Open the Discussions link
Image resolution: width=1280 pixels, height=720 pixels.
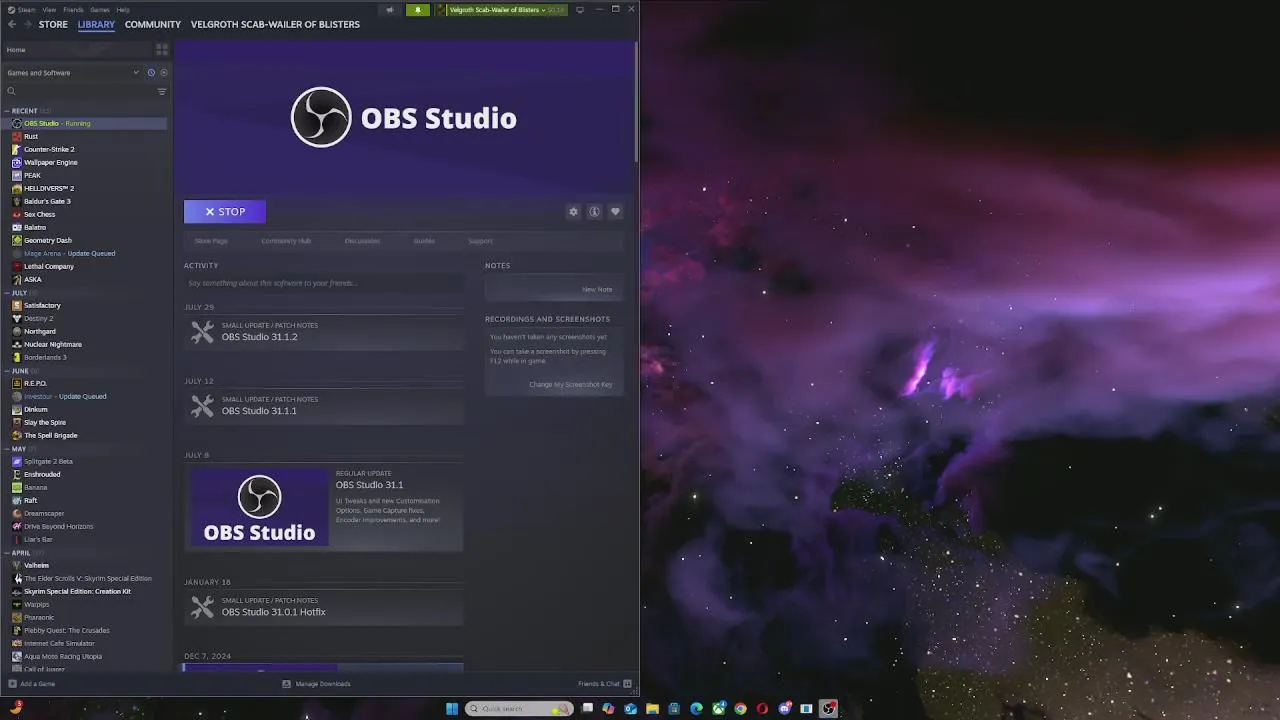362,241
